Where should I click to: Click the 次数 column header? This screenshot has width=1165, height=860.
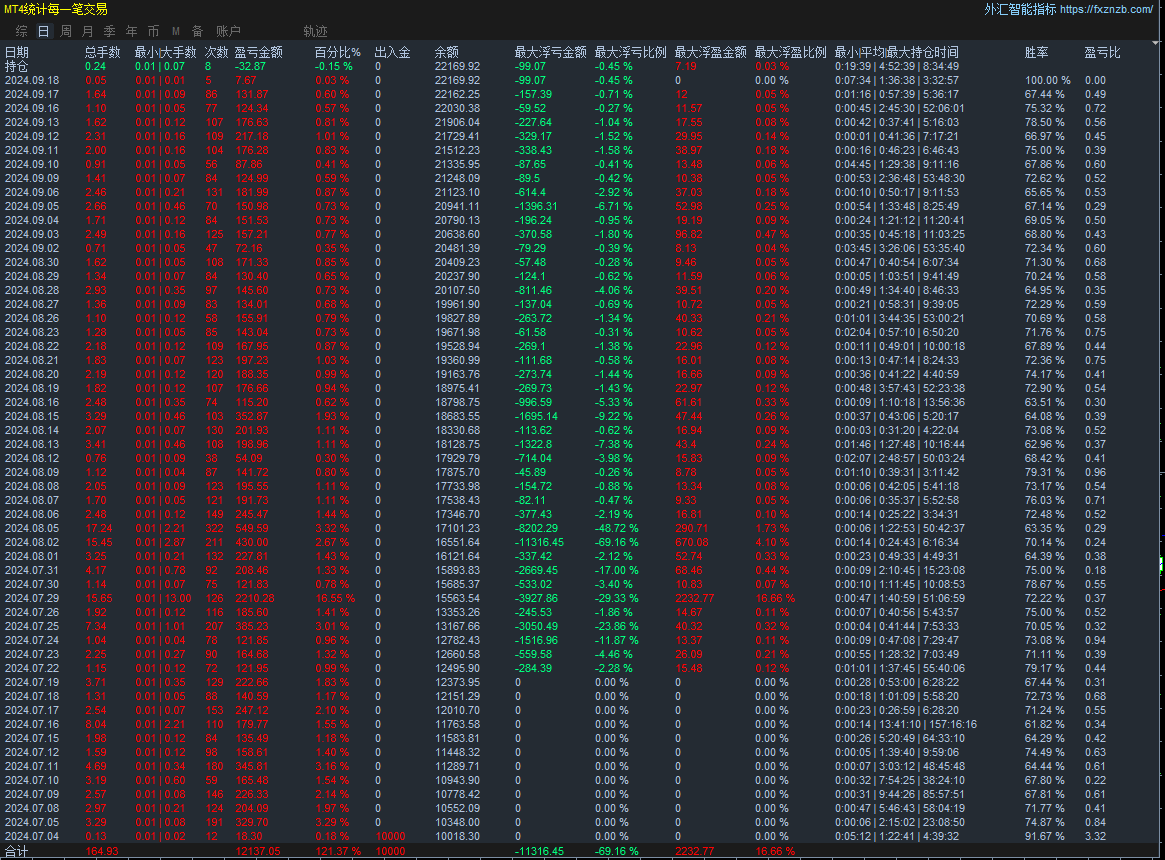(216, 52)
